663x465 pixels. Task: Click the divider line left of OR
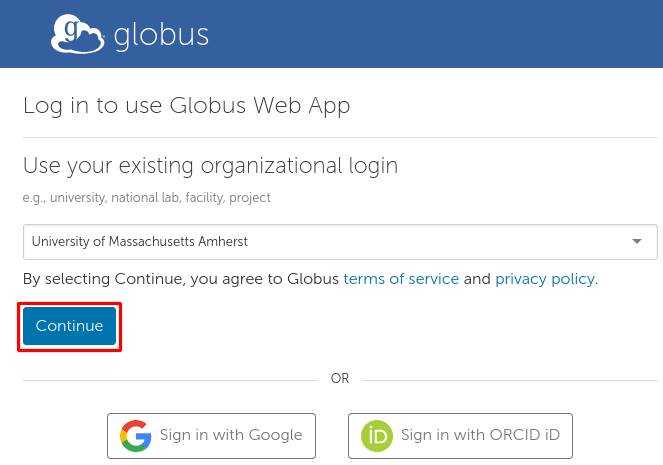[170, 380]
